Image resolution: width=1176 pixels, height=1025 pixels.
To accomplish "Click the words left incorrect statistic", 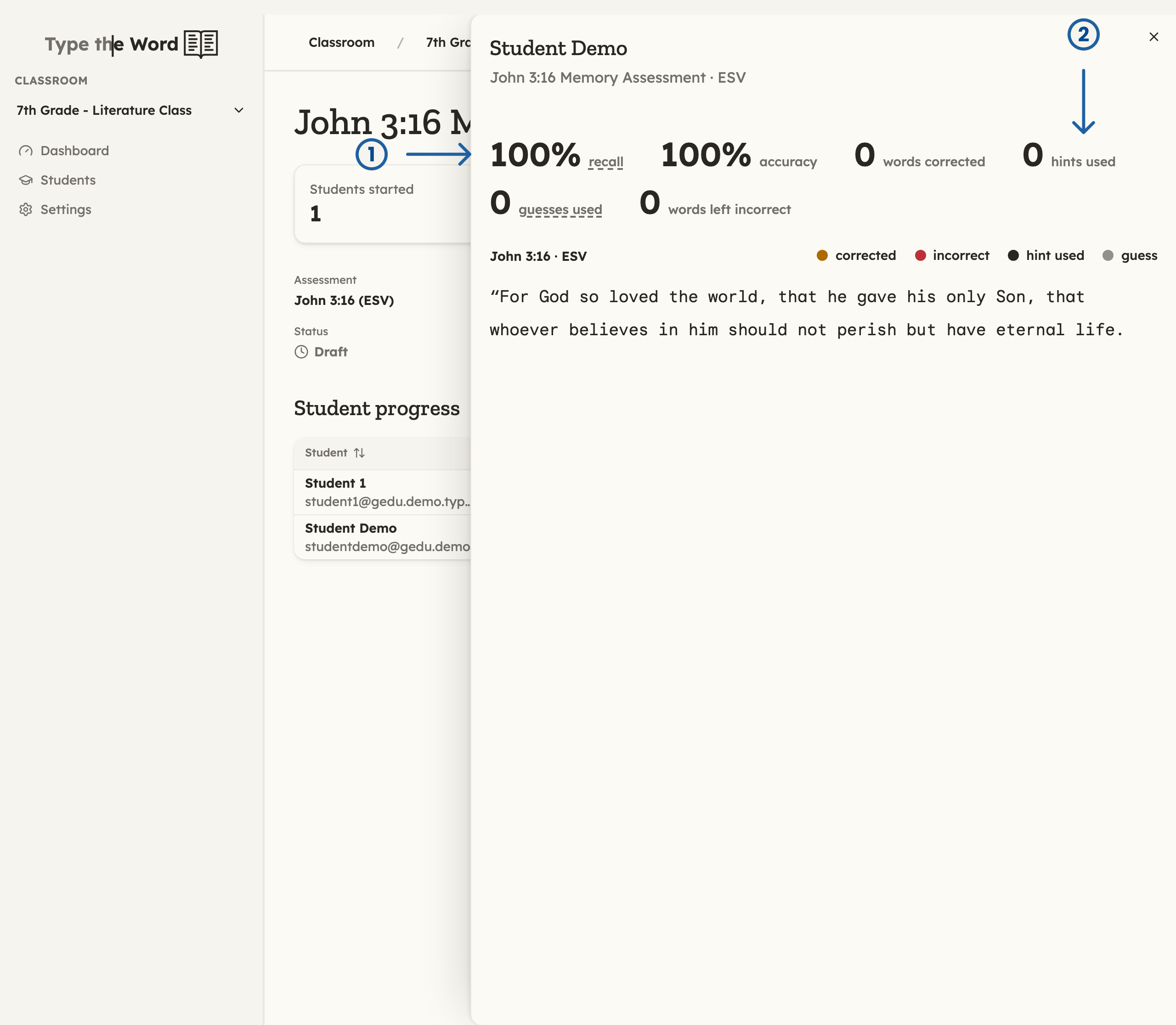I will pyautogui.click(x=715, y=203).
